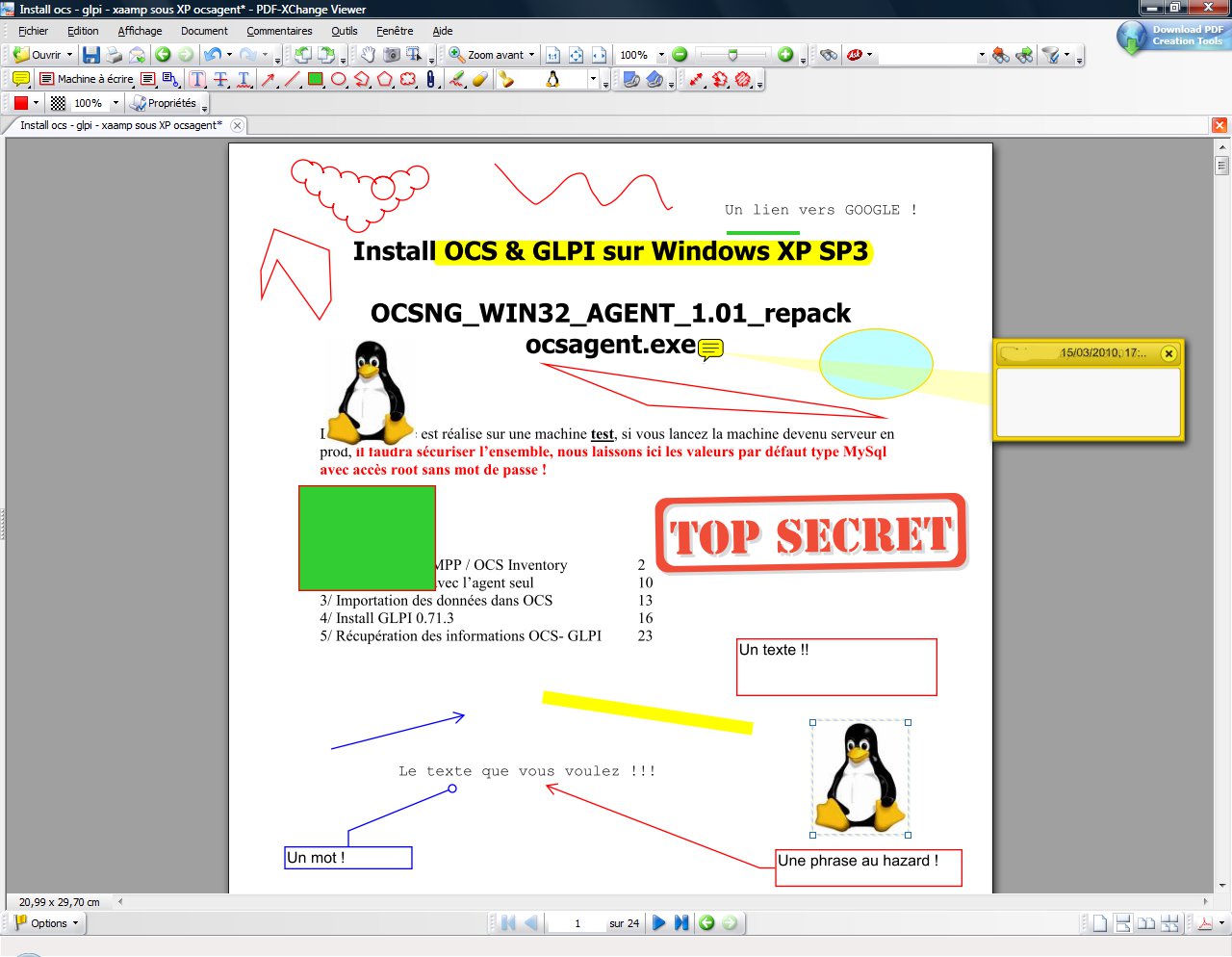Close the yellow sticky note dated 15/03/2010
1232x957 pixels.
tap(1168, 353)
